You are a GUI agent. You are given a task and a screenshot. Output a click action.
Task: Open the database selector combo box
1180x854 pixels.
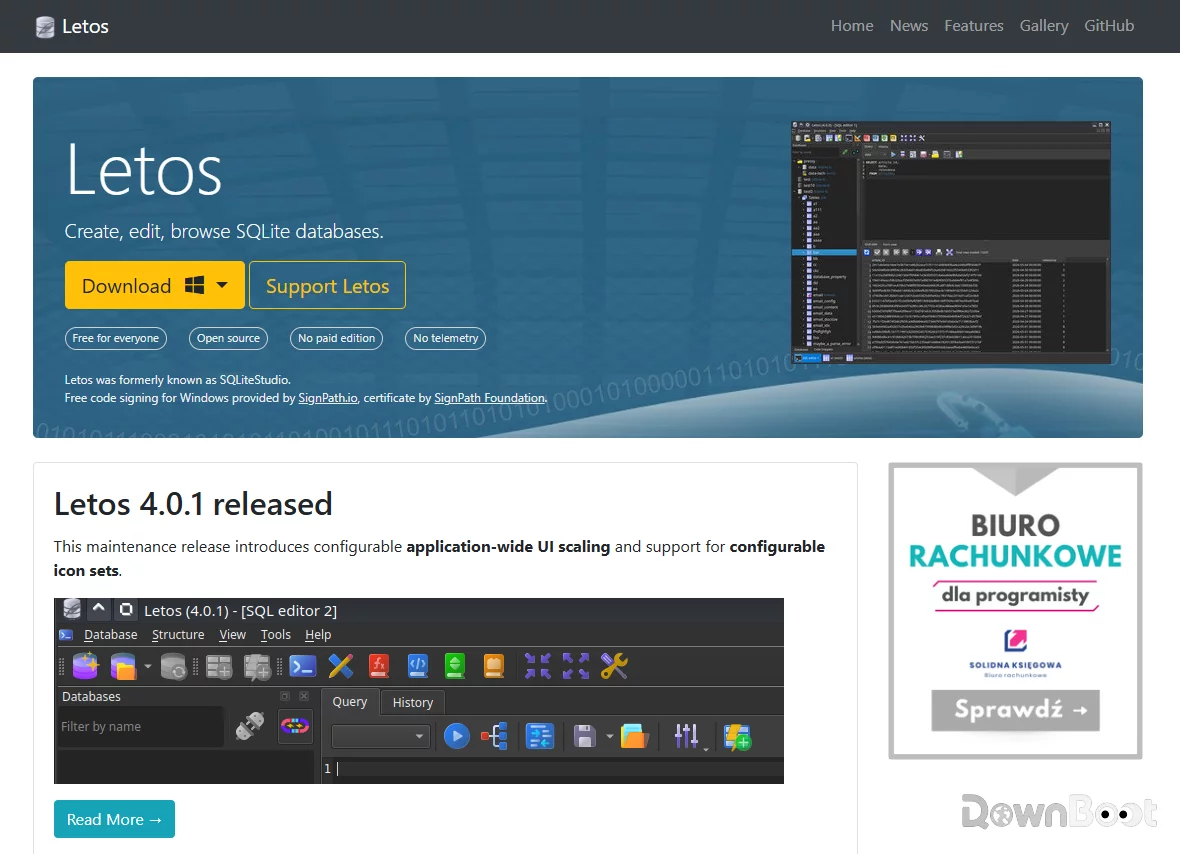tap(381, 736)
